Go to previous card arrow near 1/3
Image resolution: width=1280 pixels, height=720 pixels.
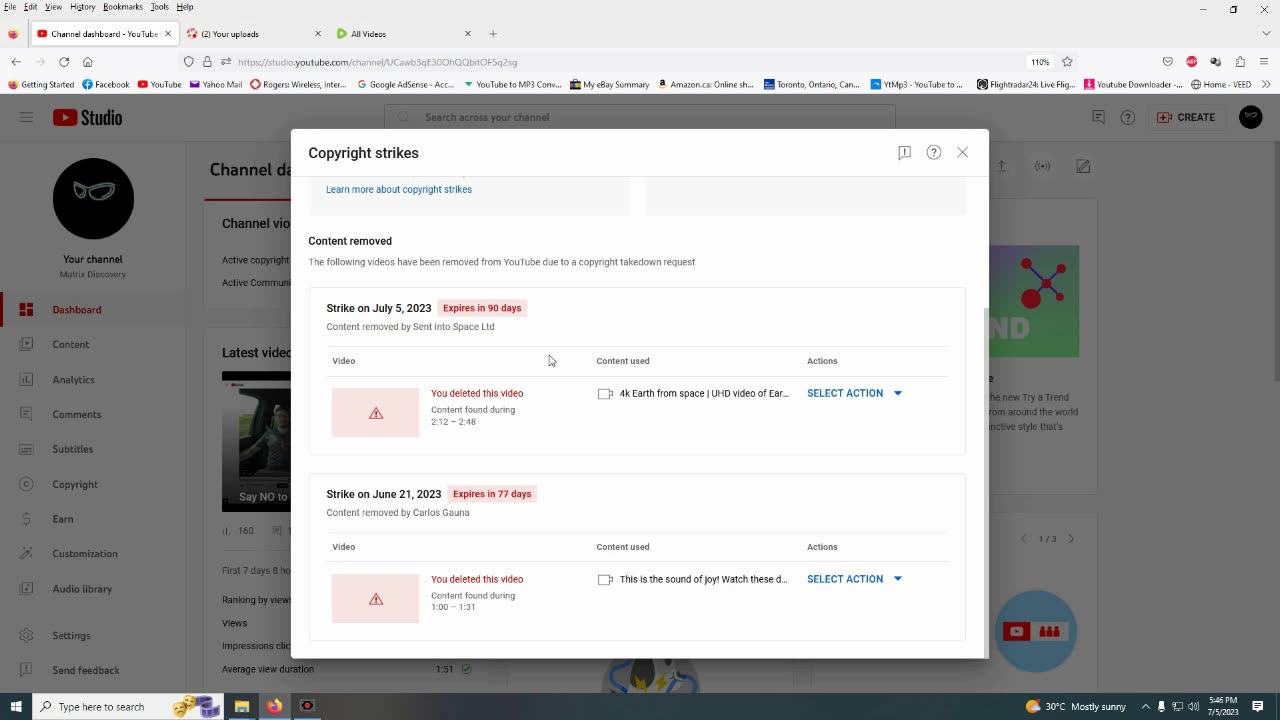tap(1023, 539)
